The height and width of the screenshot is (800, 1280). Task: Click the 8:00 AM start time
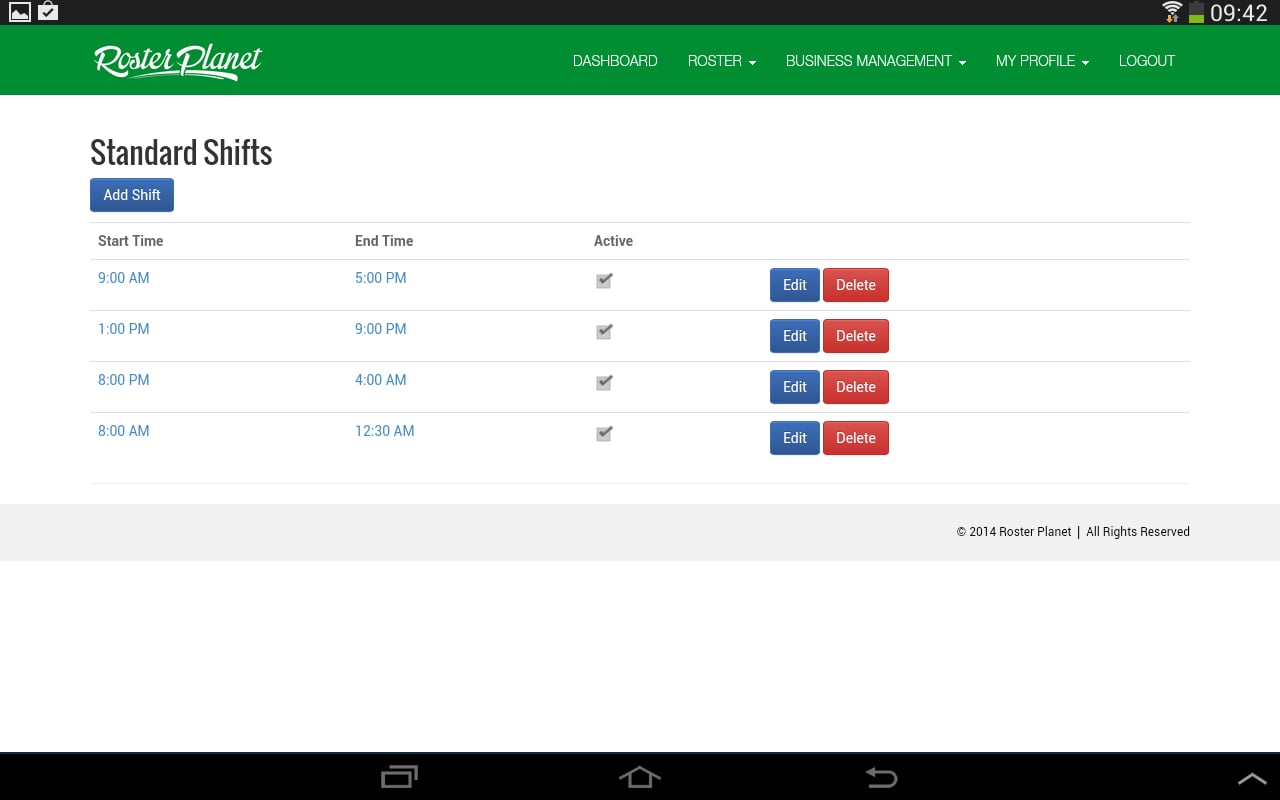tap(124, 431)
